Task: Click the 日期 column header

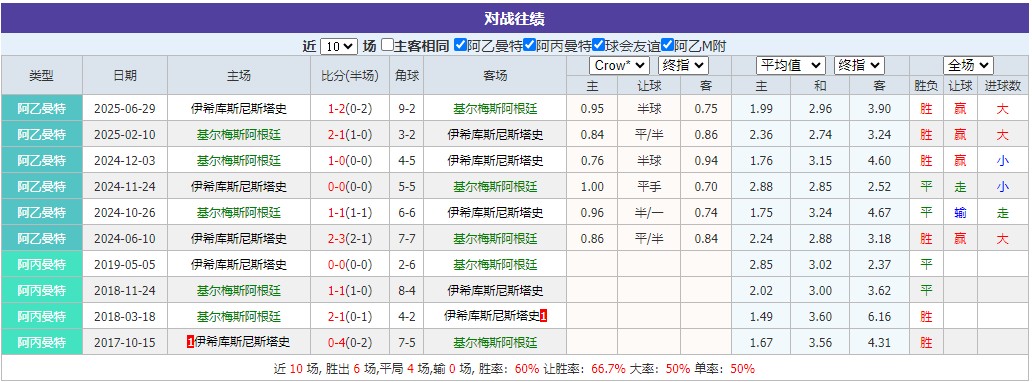Action: coord(125,75)
